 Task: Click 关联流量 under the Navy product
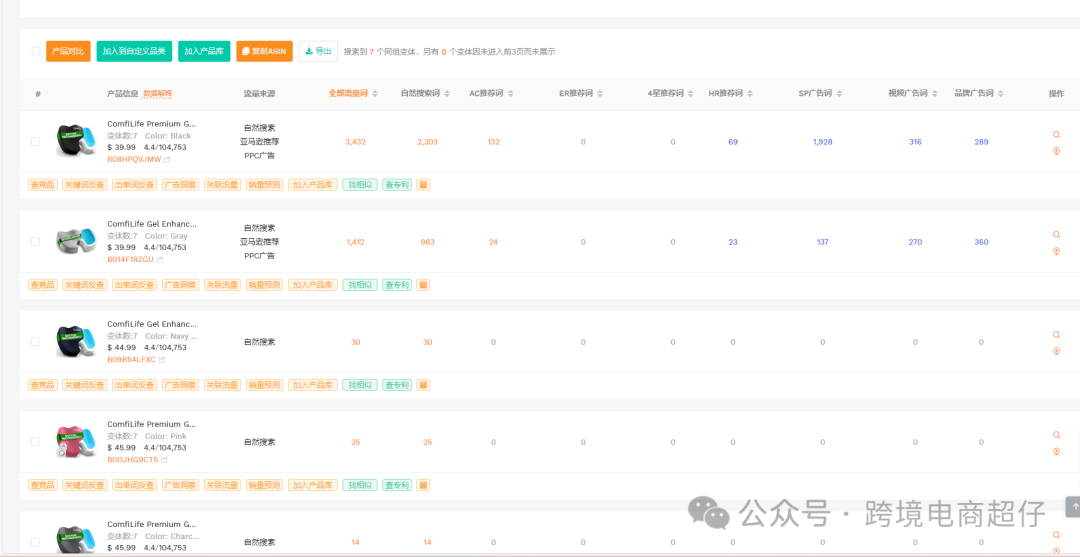[x=222, y=385]
